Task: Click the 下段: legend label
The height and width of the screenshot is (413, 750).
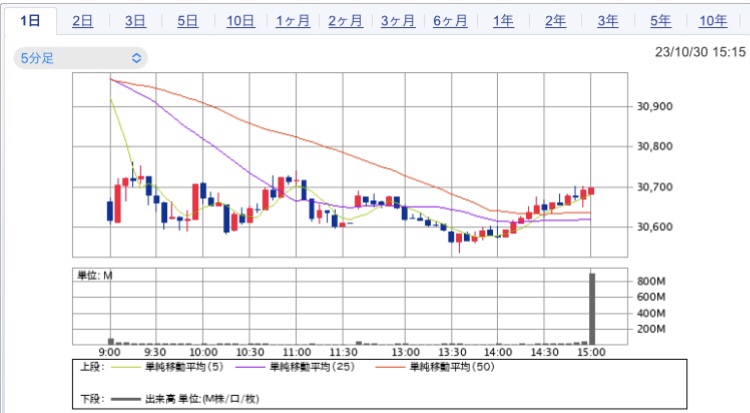Action: pos(91,399)
